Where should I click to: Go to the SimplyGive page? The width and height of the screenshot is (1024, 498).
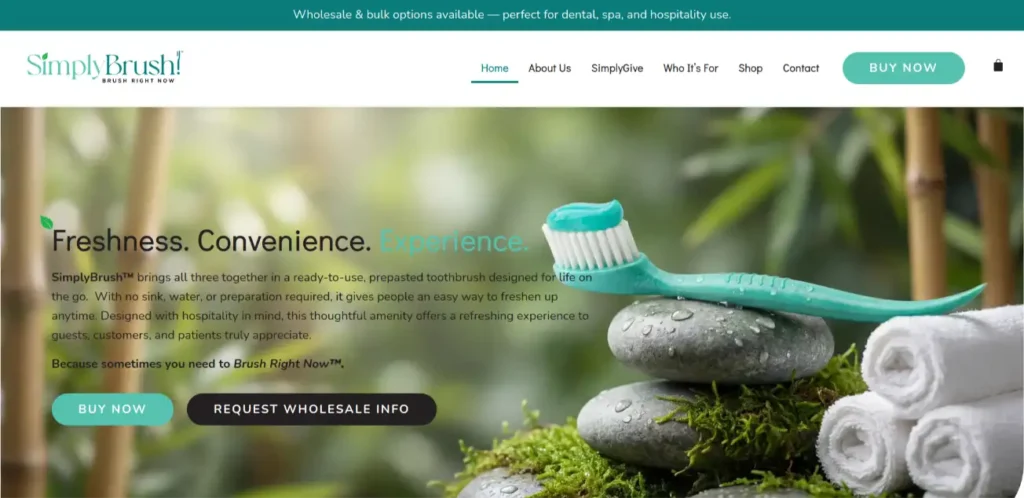[617, 69]
